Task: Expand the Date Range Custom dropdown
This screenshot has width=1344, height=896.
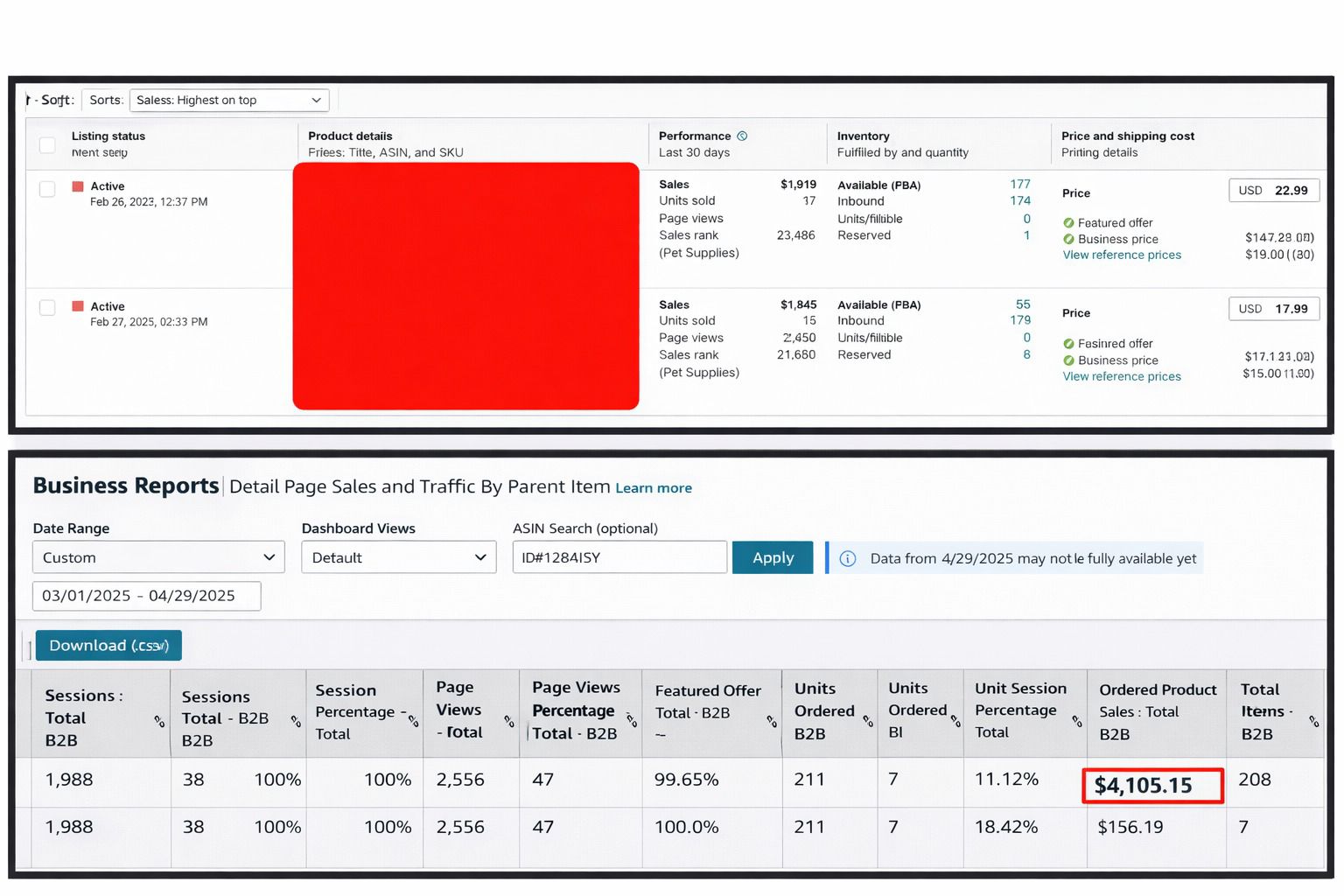Action: [158, 557]
